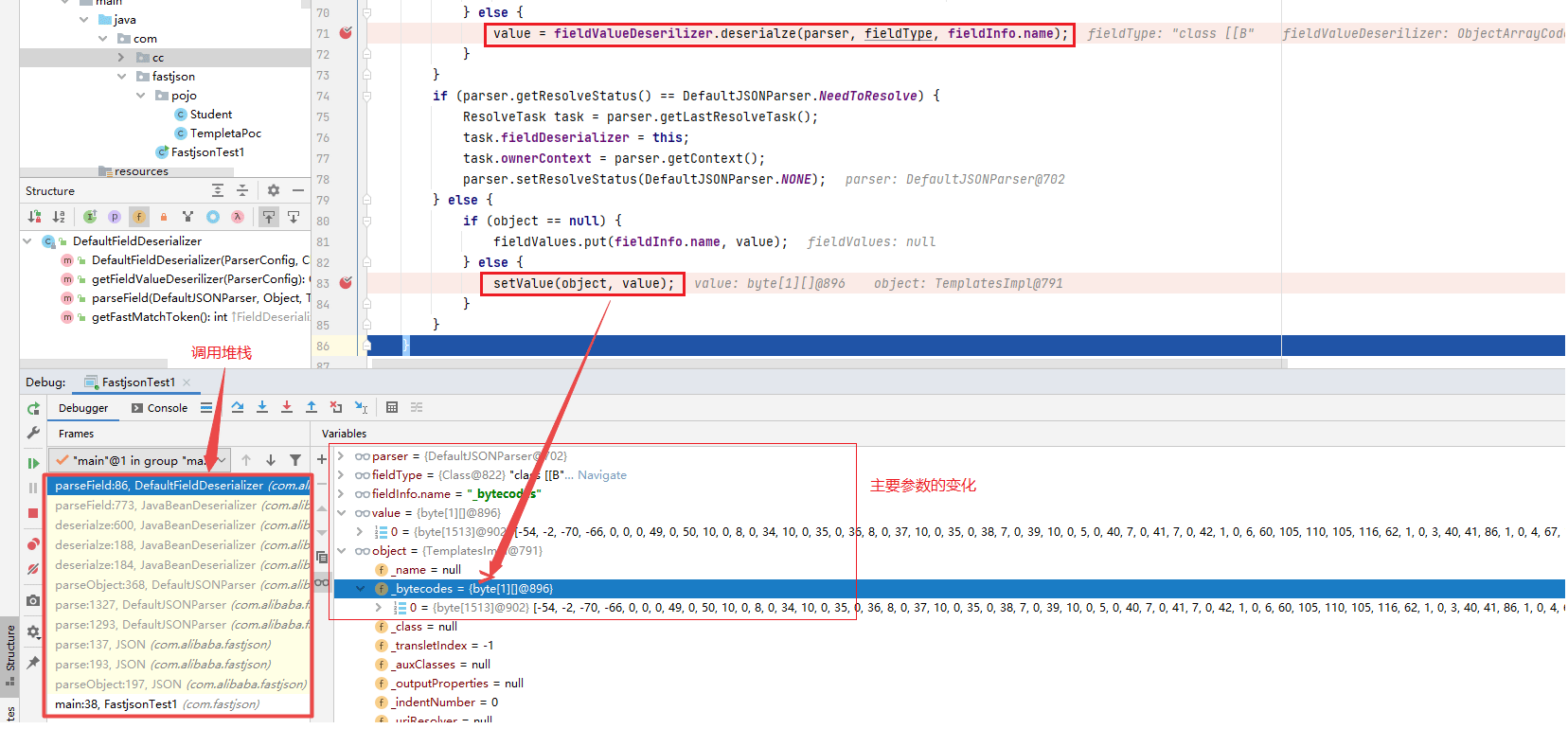Collapse the _bytecodes field node
This screenshot has height=729, width=1568.
pos(360,589)
